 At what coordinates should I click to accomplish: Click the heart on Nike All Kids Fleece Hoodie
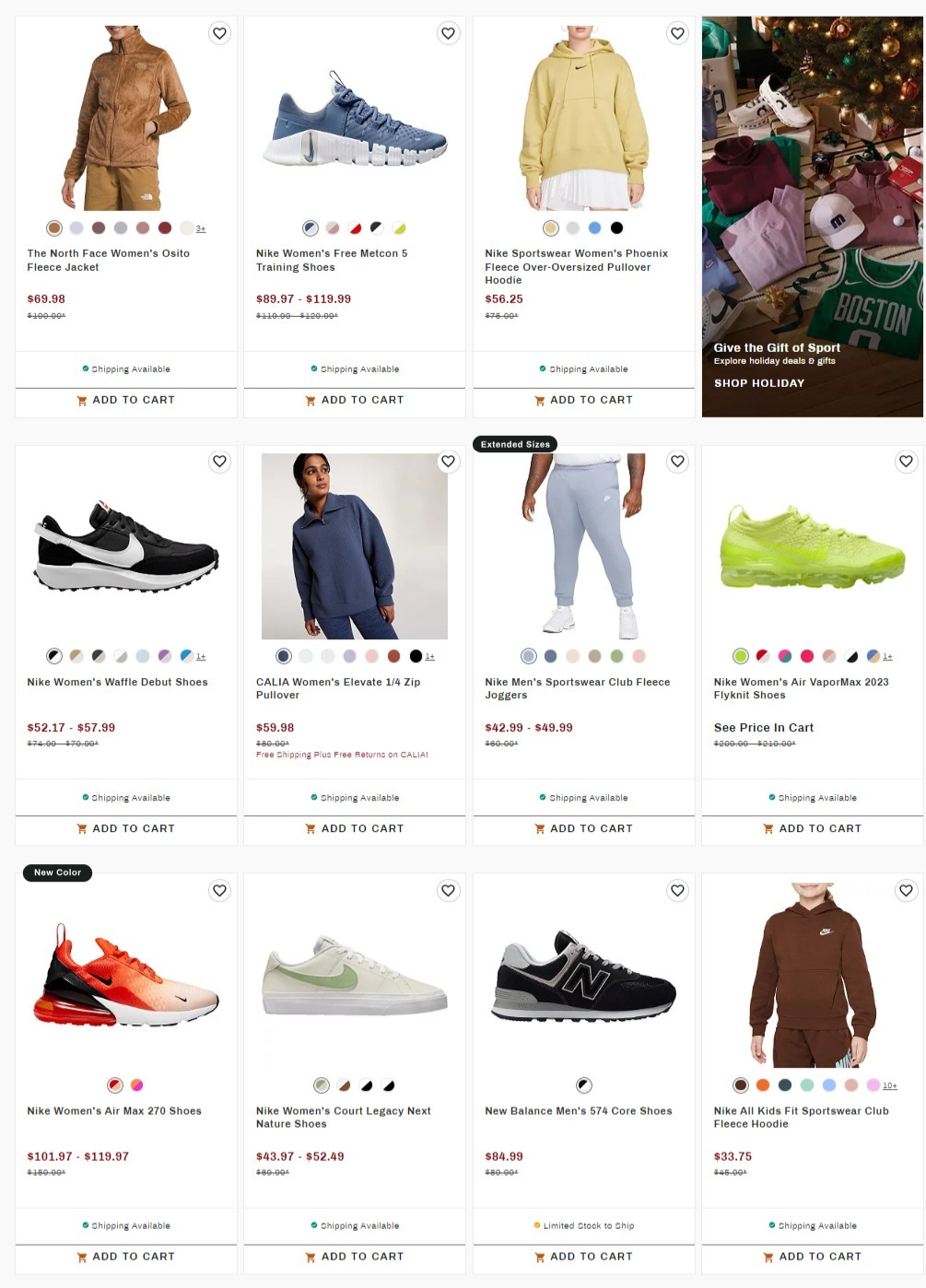906,891
